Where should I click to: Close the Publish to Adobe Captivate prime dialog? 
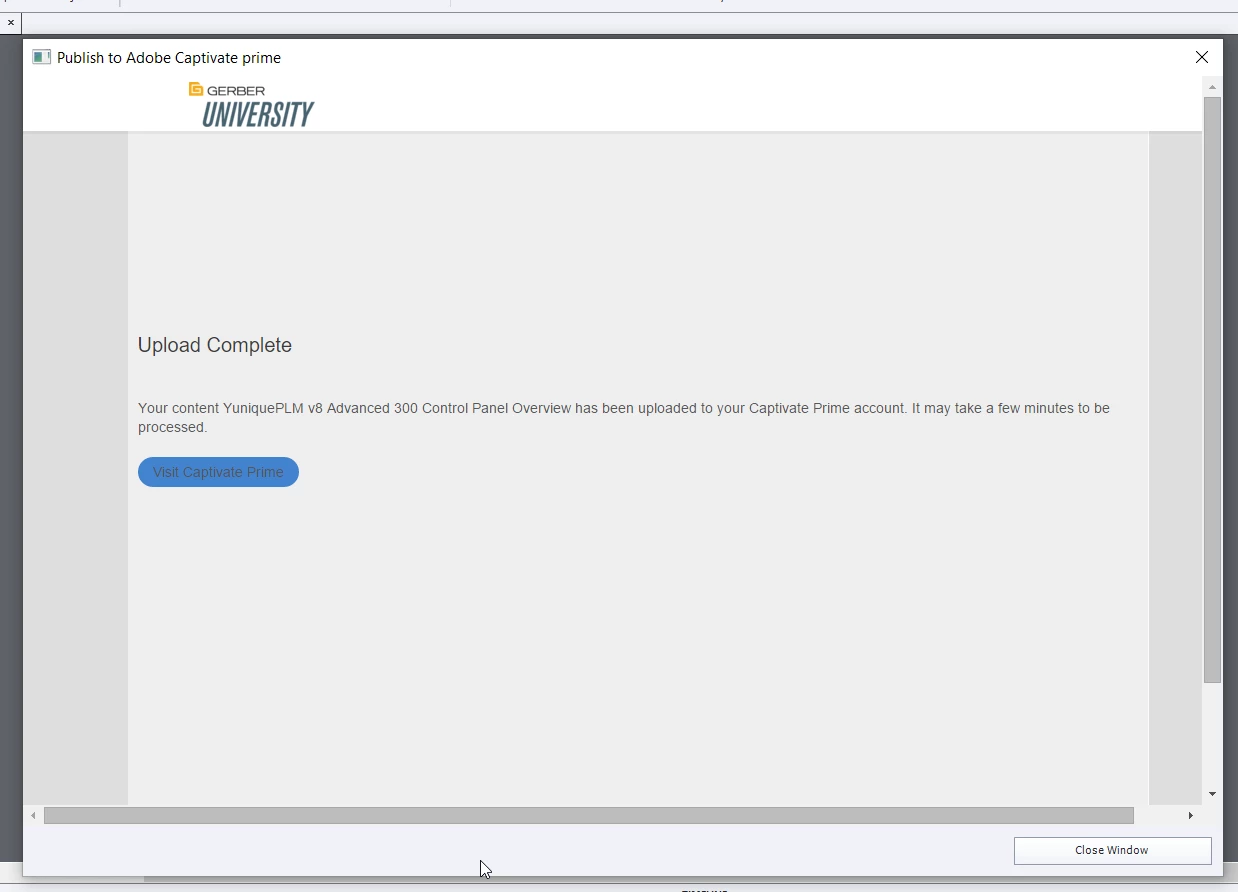click(x=1202, y=57)
